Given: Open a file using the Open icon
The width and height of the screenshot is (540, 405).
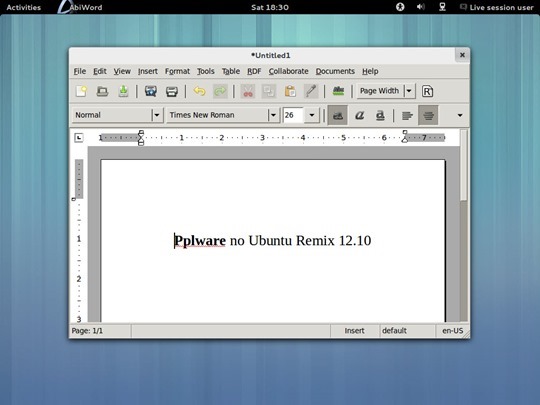Looking at the screenshot, I should click(102, 91).
